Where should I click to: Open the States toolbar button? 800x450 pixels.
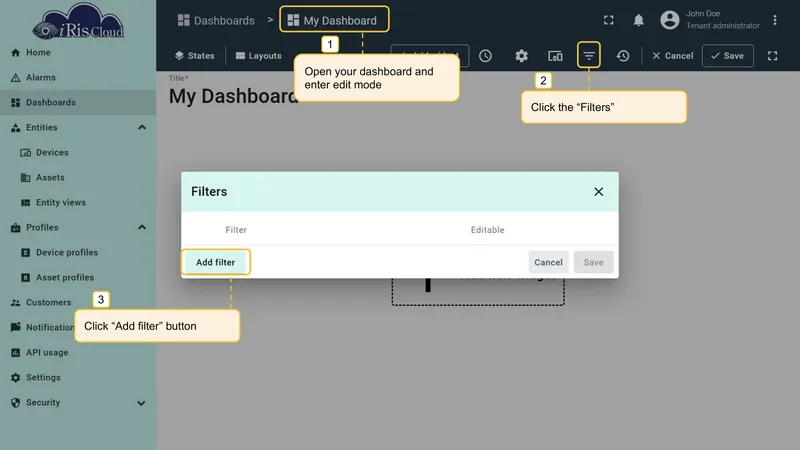(194, 56)
